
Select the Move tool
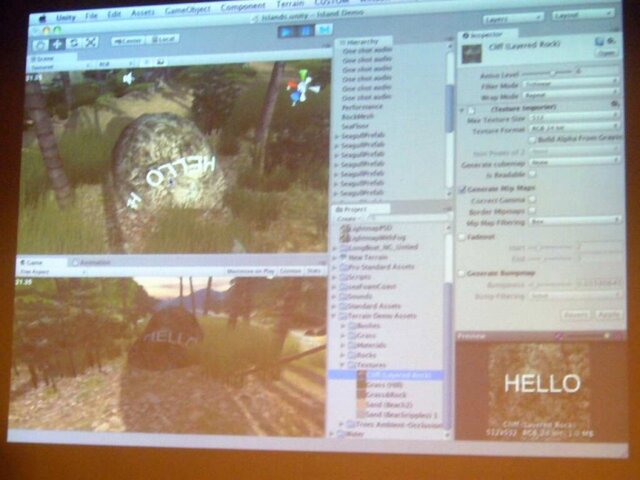(57, 44)
